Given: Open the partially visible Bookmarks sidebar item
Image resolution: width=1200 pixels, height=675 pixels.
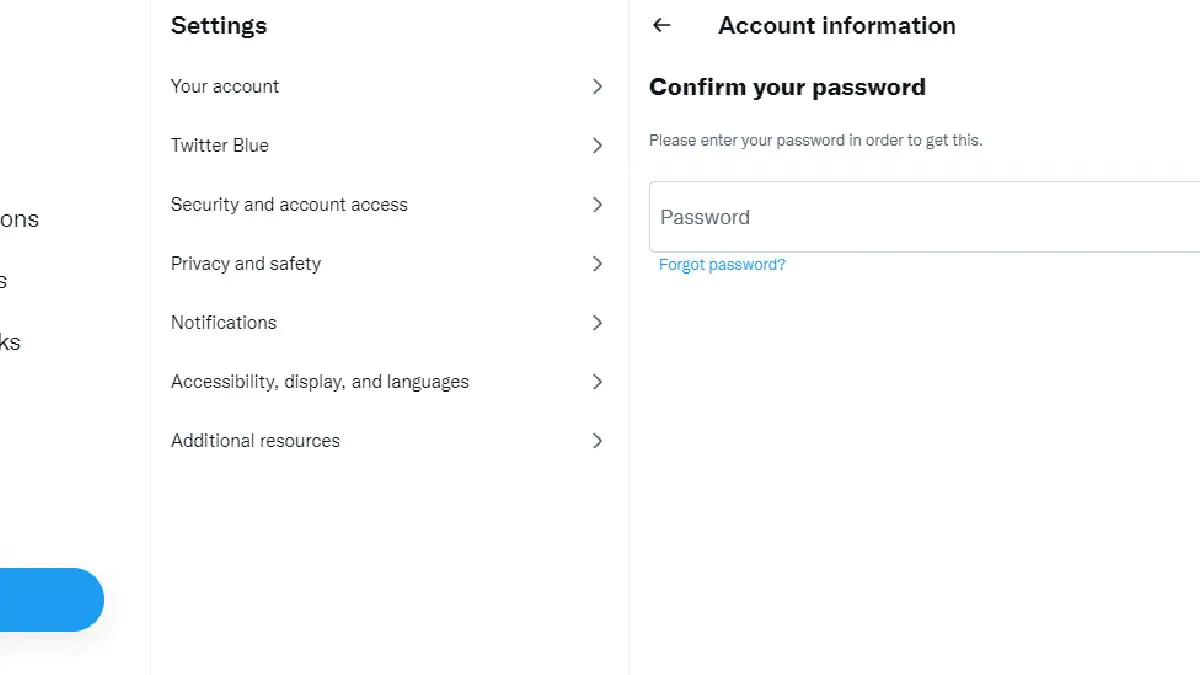Looking at the screenshot, I should point(9,343).
